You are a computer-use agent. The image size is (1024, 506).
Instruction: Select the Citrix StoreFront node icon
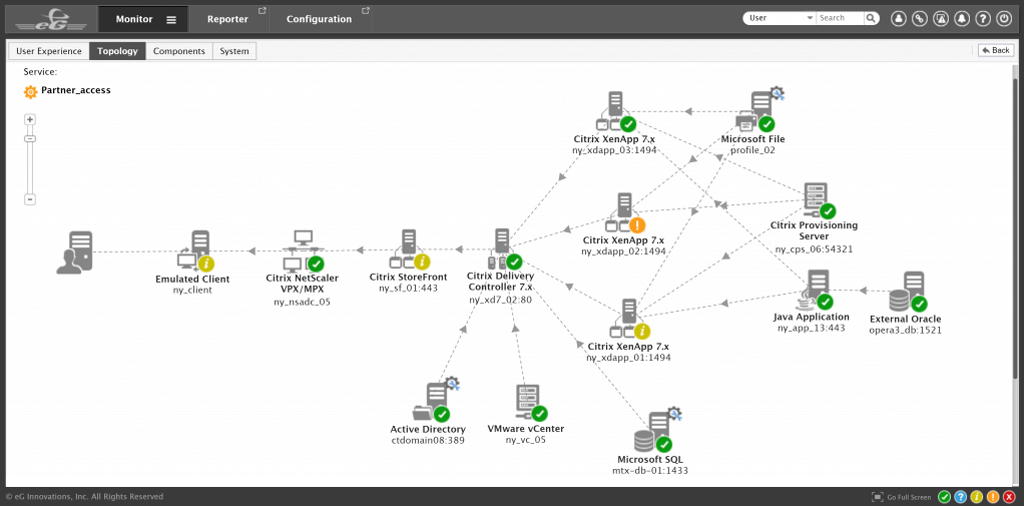click(x=411, y=250)
